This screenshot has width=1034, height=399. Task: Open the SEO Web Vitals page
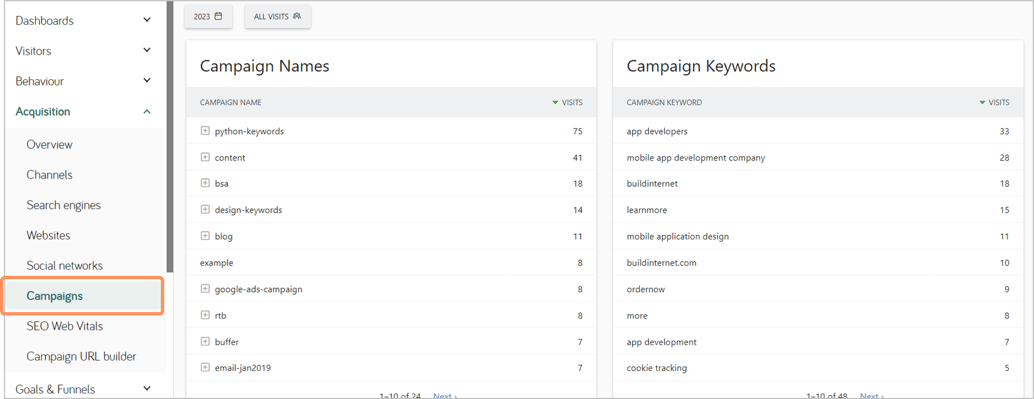(65, 326)
